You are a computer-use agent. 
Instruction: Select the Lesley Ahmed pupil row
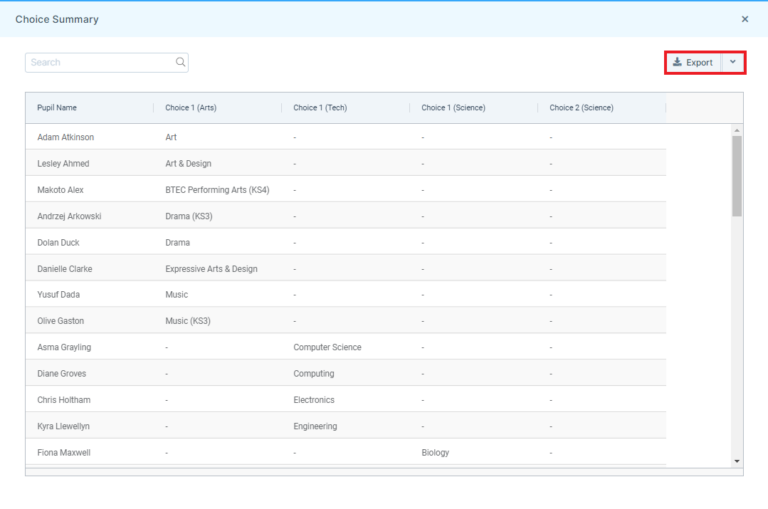point(63,163)
